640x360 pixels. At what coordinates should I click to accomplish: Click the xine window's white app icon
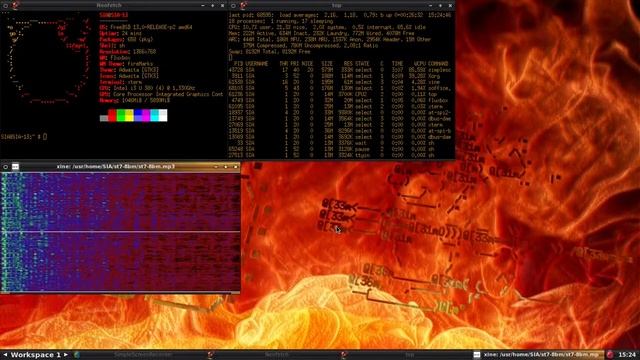coord(15,167)
